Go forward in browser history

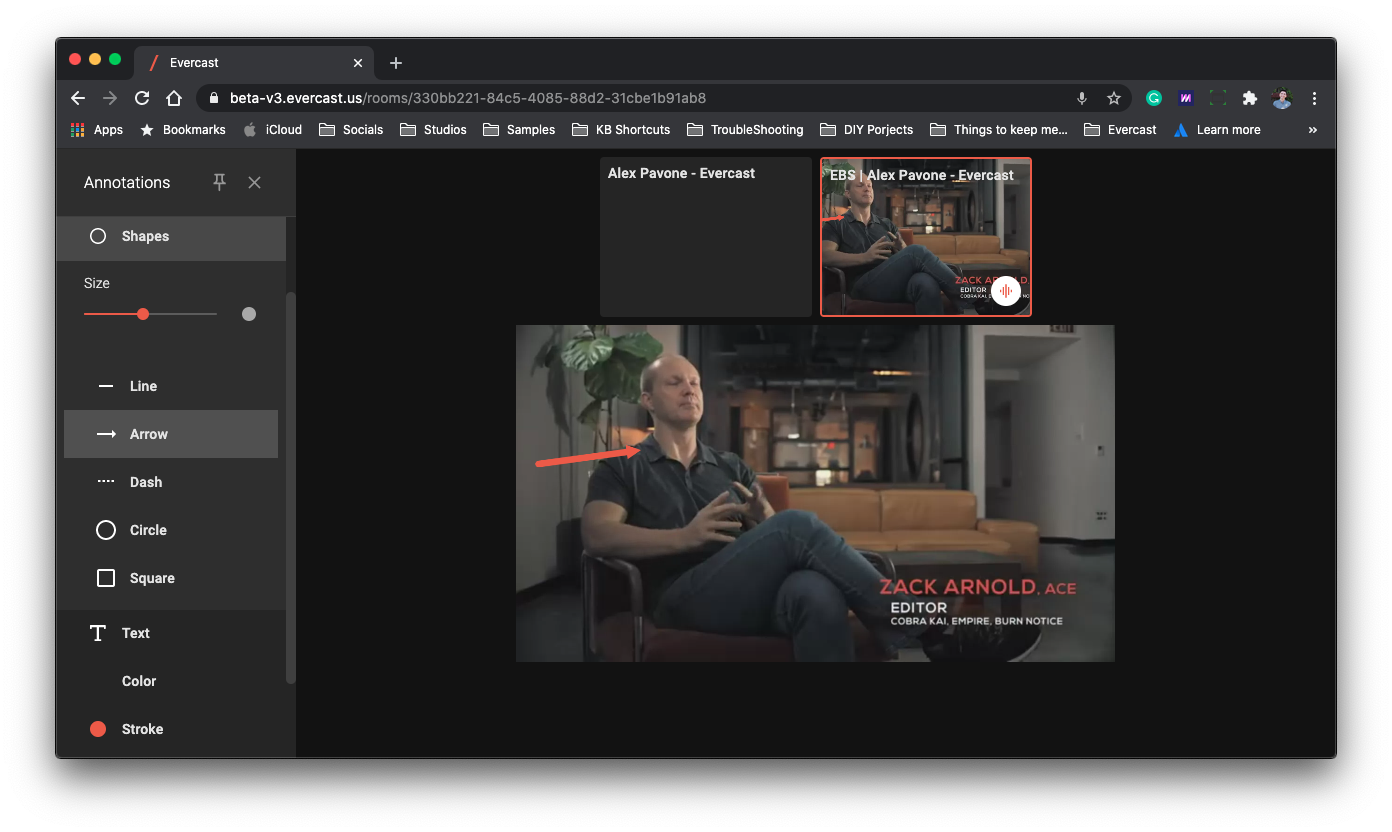point(110,98)
